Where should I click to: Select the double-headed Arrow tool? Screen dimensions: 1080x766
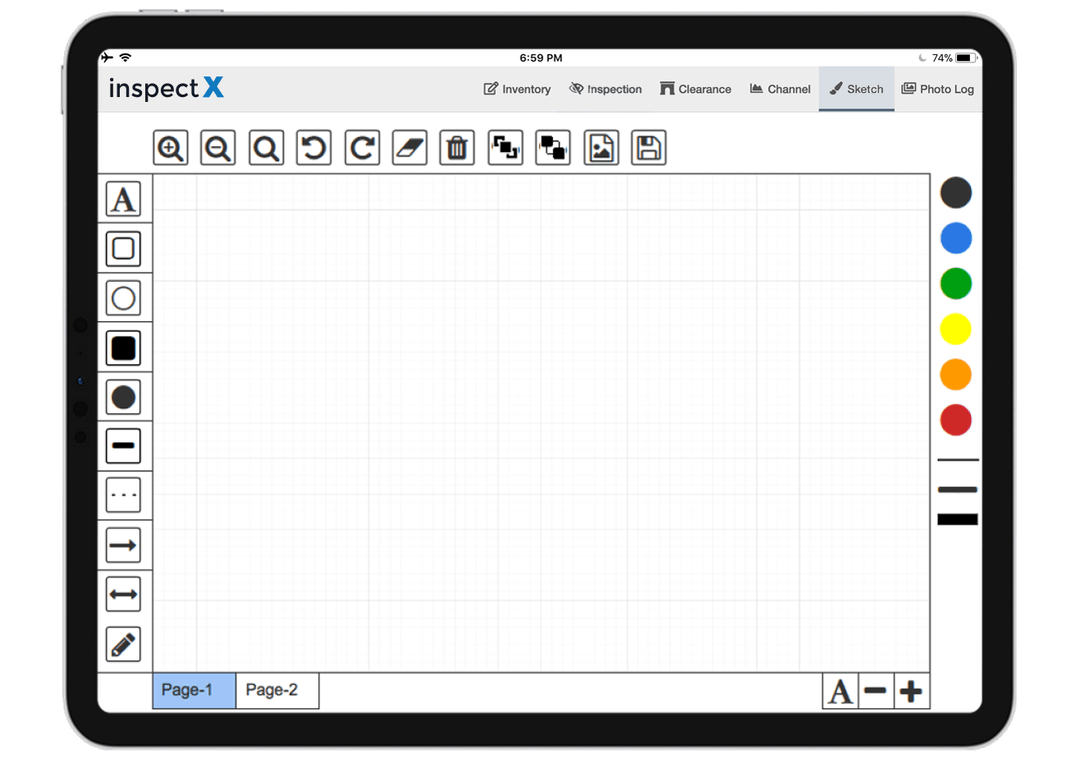point(124,593)
